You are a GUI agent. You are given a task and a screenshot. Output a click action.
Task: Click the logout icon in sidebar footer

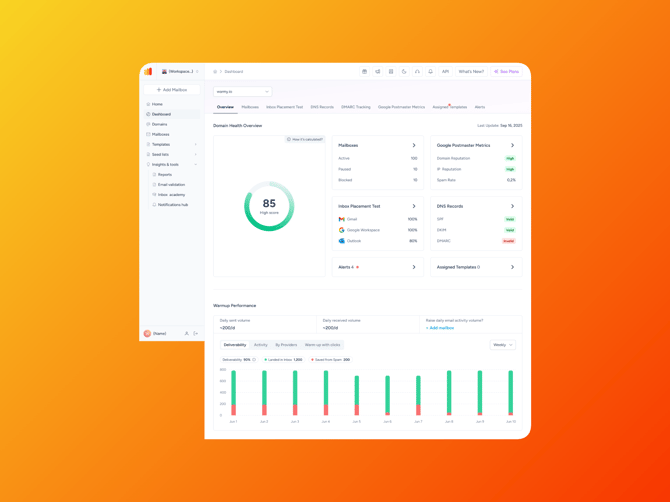pyautogui.click(x=196, y=333)
